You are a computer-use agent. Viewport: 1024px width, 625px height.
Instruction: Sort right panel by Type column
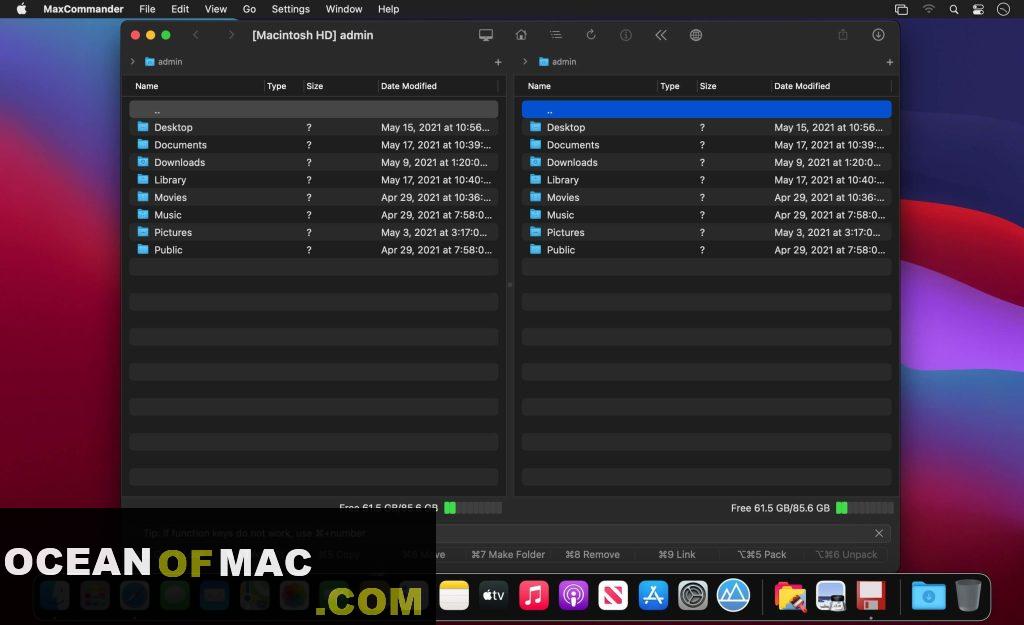670,86
